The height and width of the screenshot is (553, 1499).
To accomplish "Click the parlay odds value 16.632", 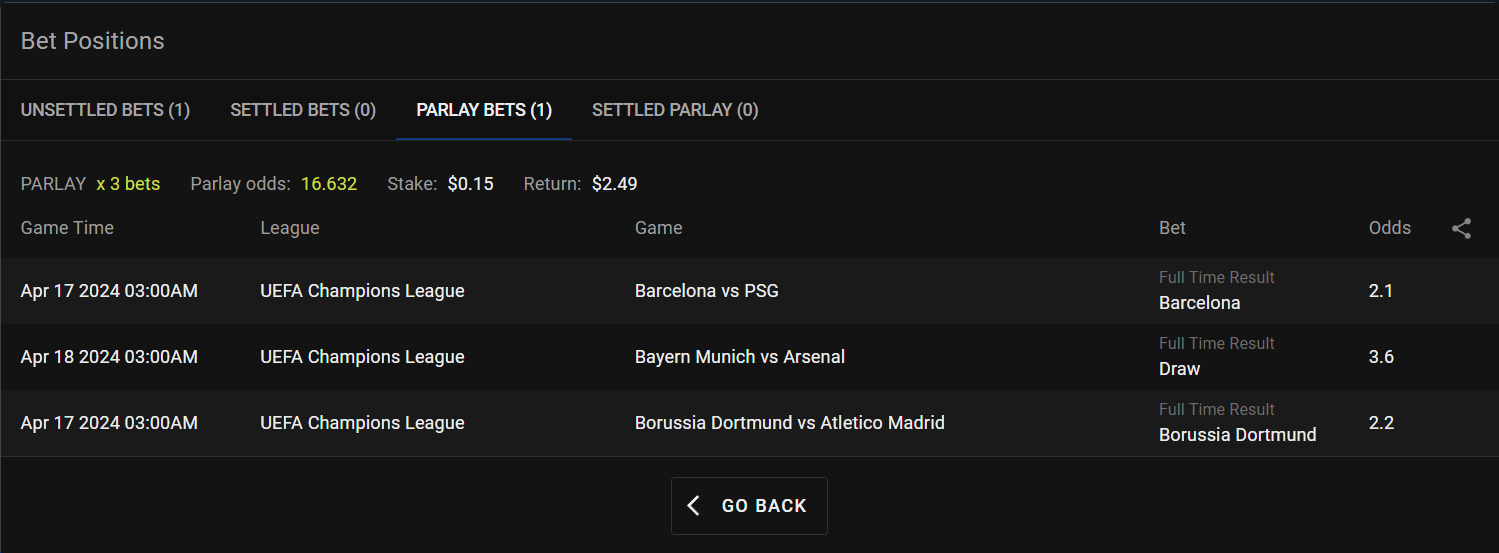I will [x=329, y=184].
